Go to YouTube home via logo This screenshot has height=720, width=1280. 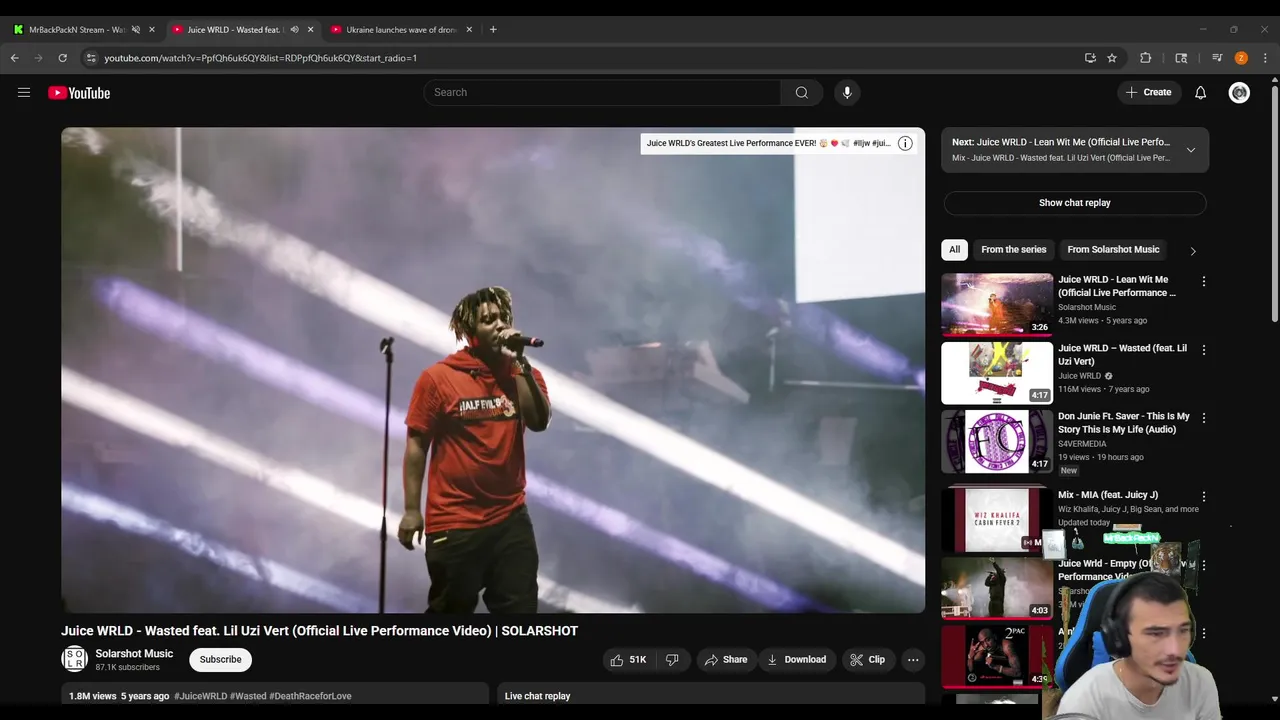tap(79, 93)
